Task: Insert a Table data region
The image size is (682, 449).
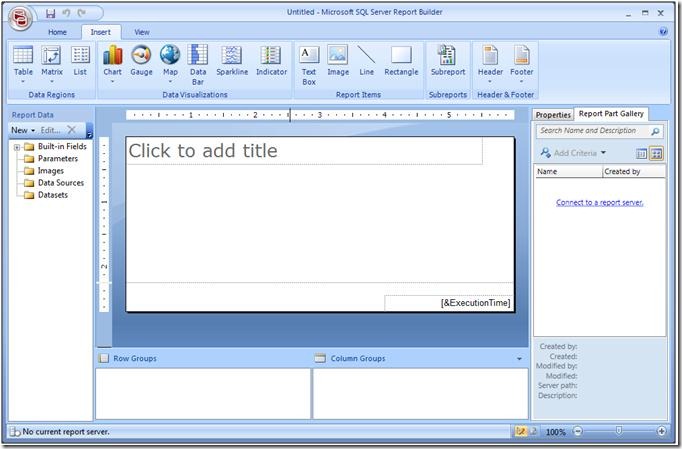Action: 23,64
